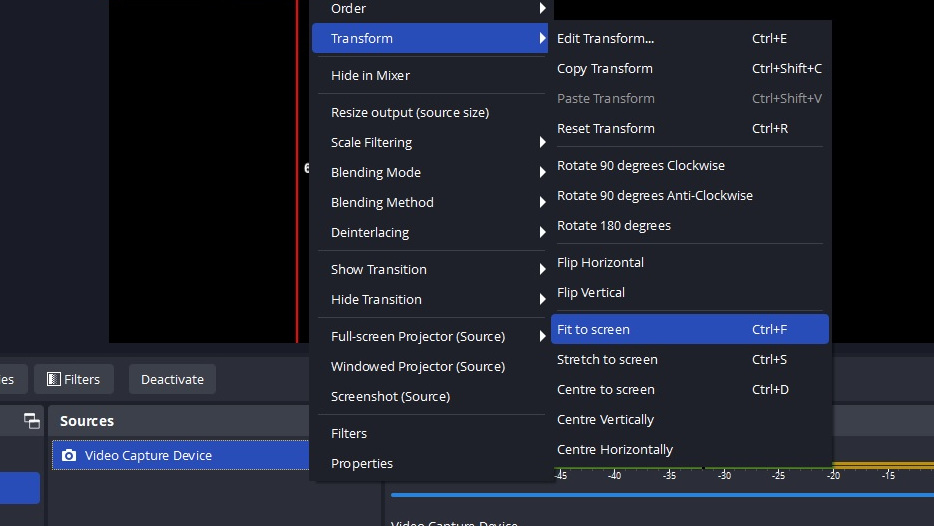Expand the Scale Filtering submenu arrow

coord(542,142)
